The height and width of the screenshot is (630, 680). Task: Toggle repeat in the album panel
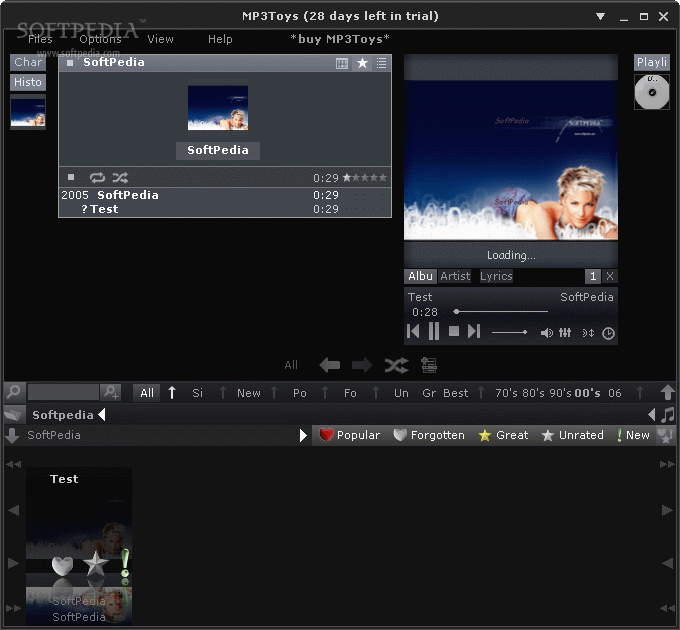[97, 177]
